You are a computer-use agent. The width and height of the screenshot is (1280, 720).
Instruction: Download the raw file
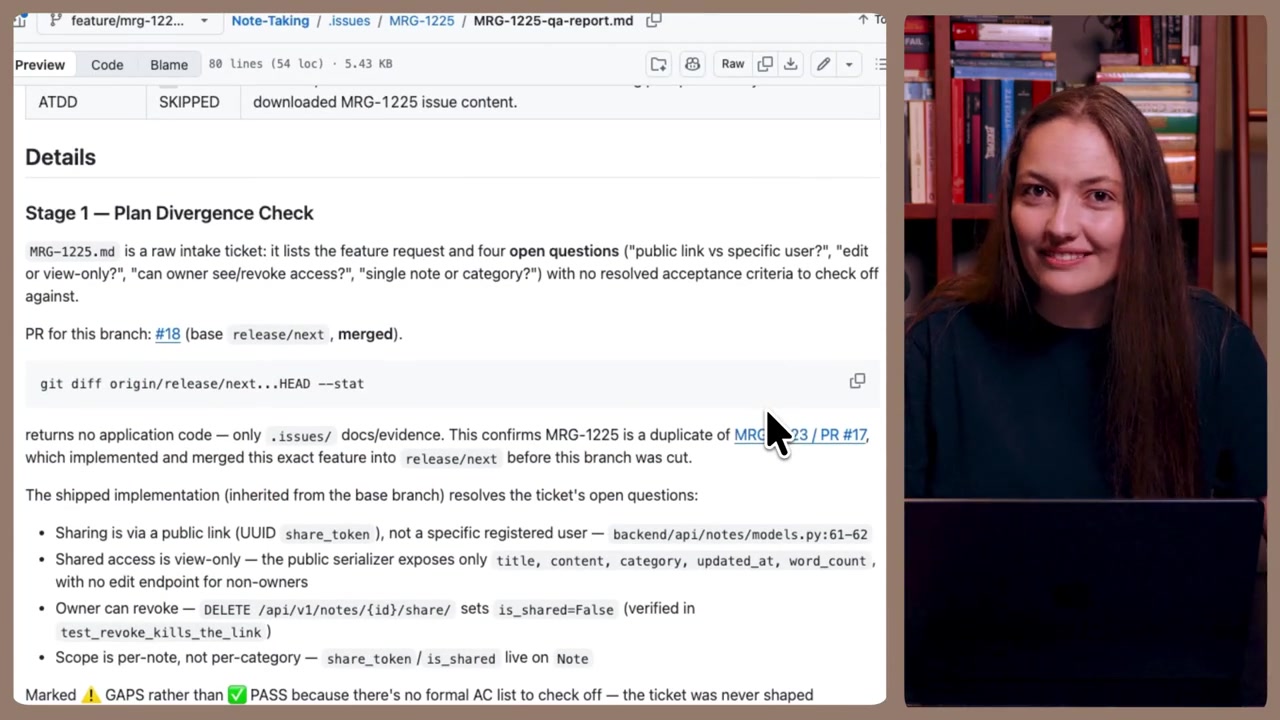pyautogui.click(x=790, y=64)
